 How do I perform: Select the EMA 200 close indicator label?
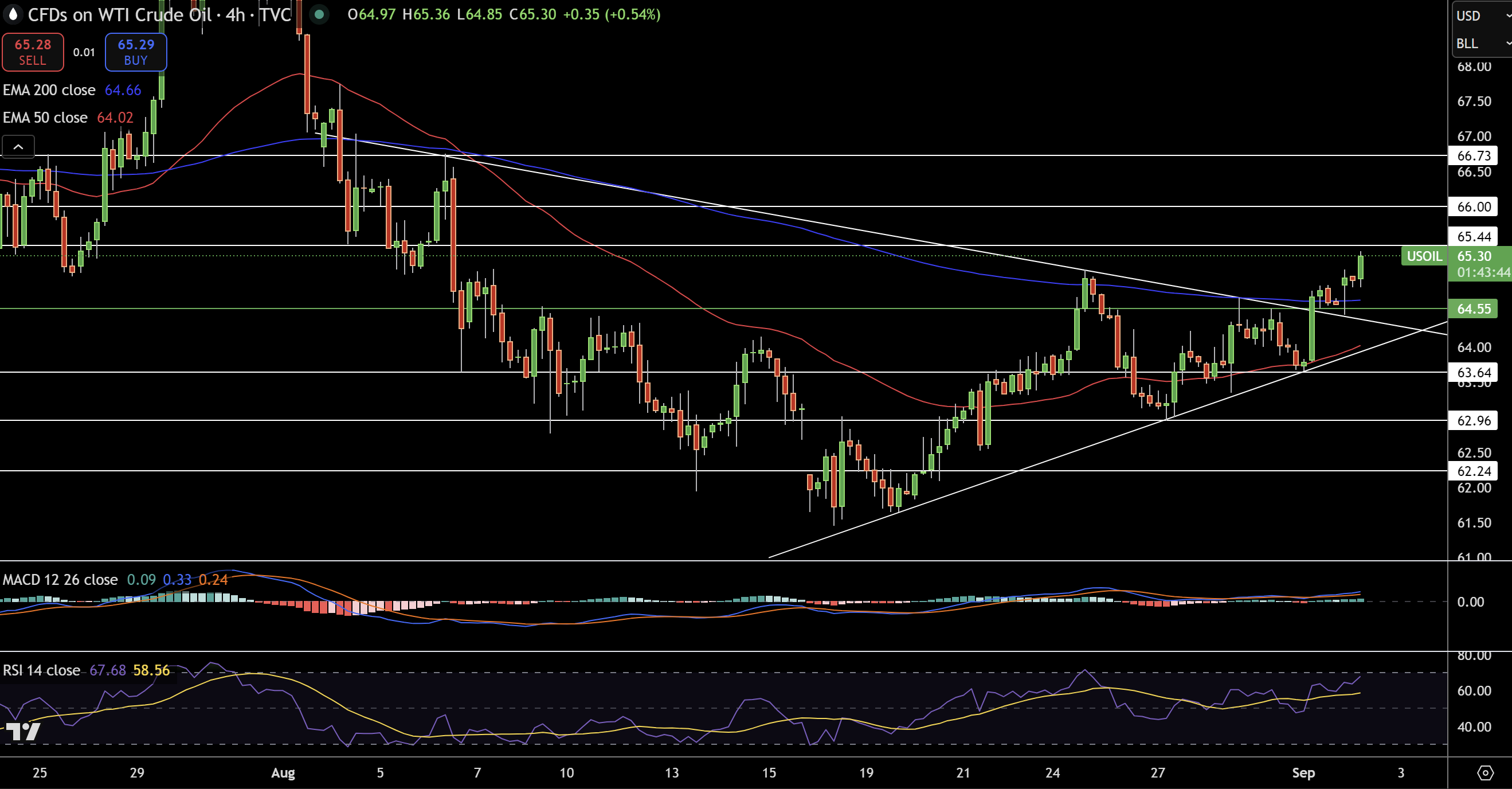(49, 90)
